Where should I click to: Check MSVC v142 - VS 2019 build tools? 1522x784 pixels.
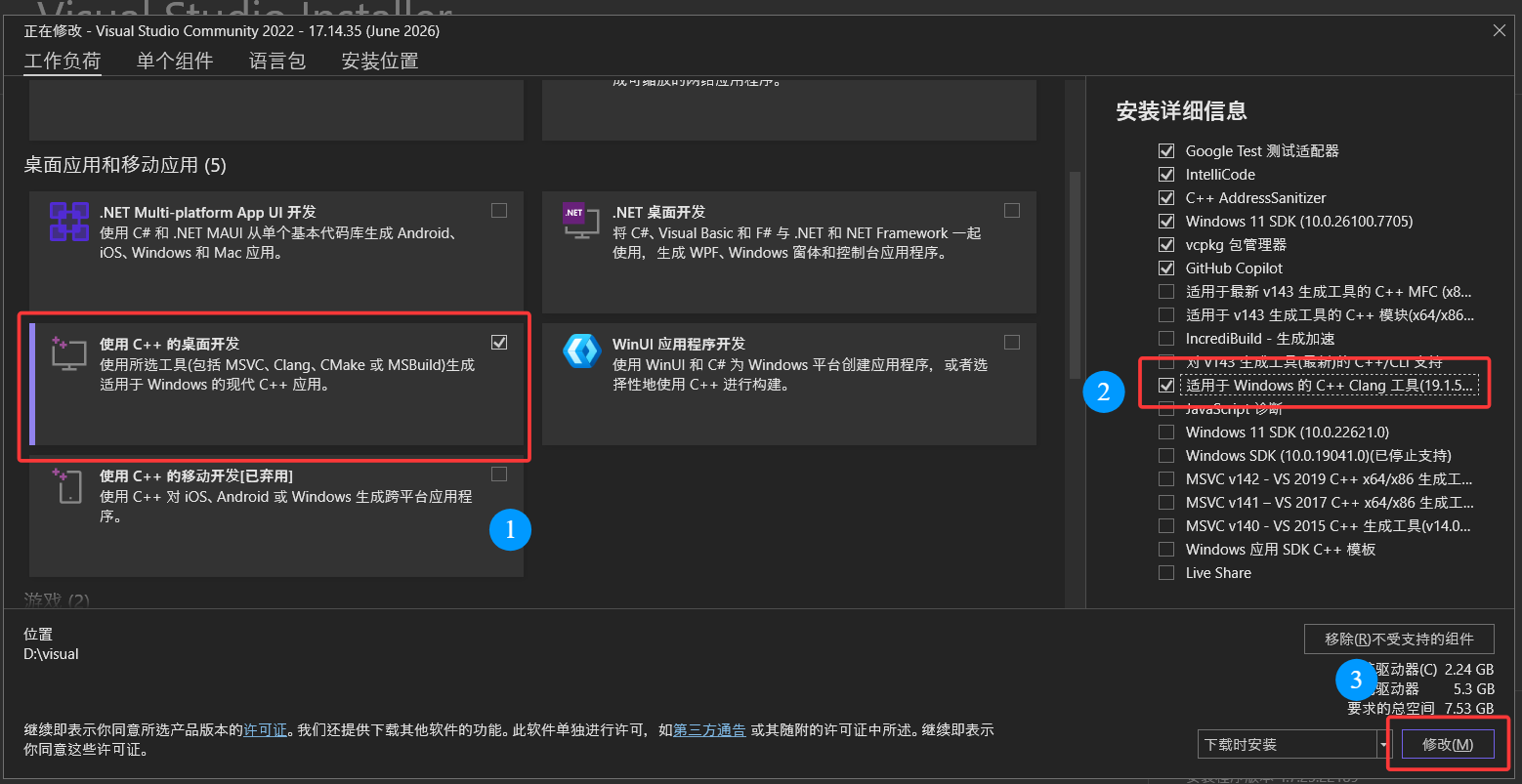pos(1165,479)
